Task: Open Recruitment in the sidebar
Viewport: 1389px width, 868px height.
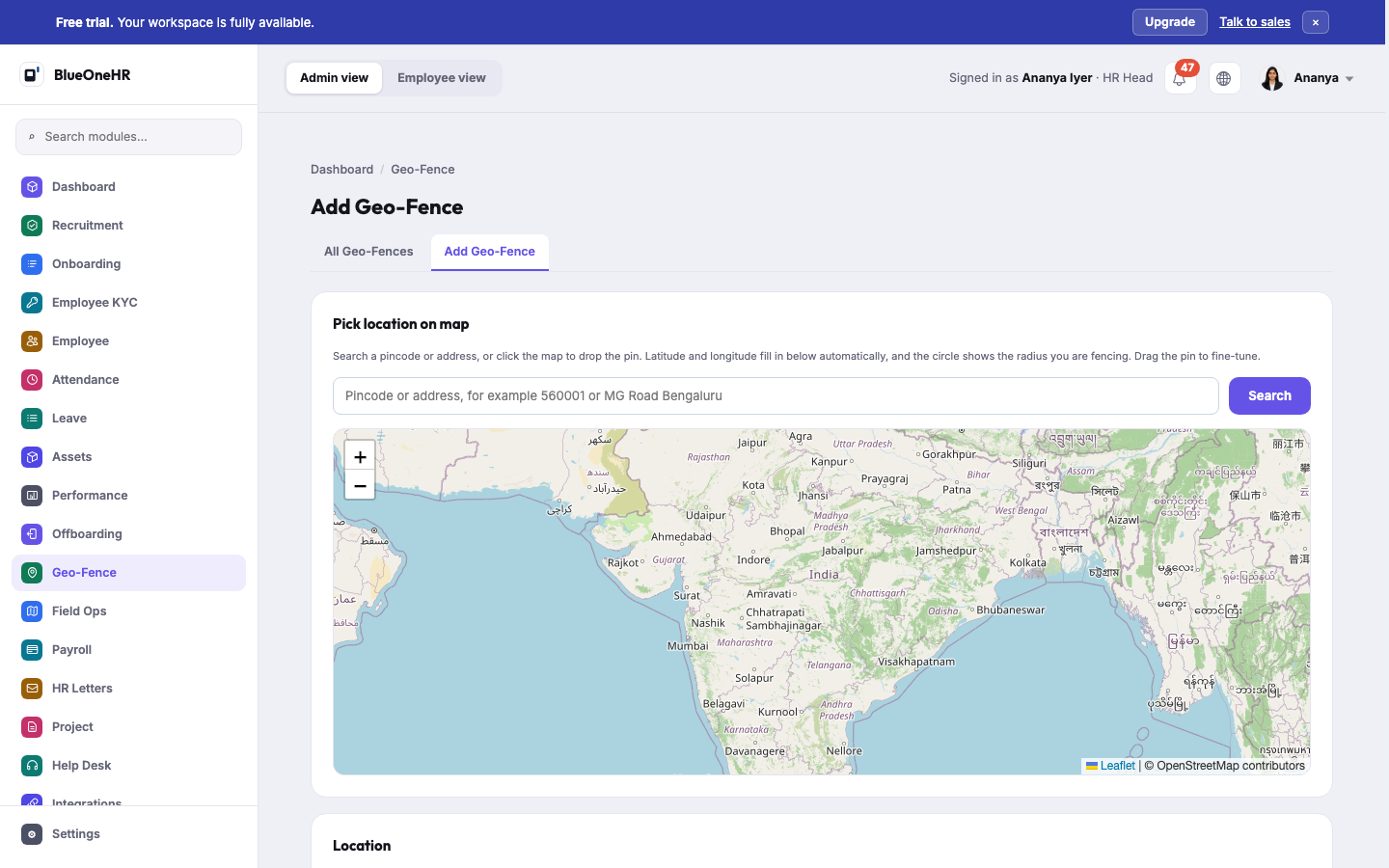Action: (x=128, y=226)
